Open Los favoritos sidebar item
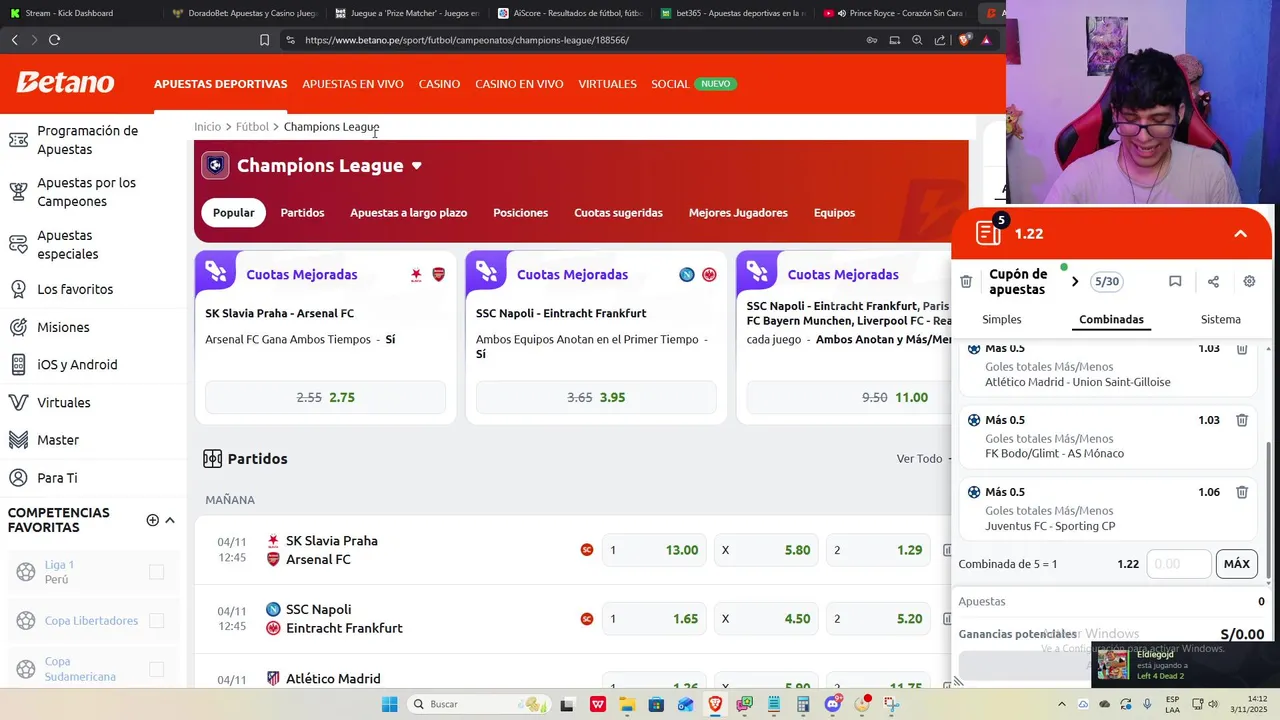Screen dimensions: 1280x720 point(75,289)
